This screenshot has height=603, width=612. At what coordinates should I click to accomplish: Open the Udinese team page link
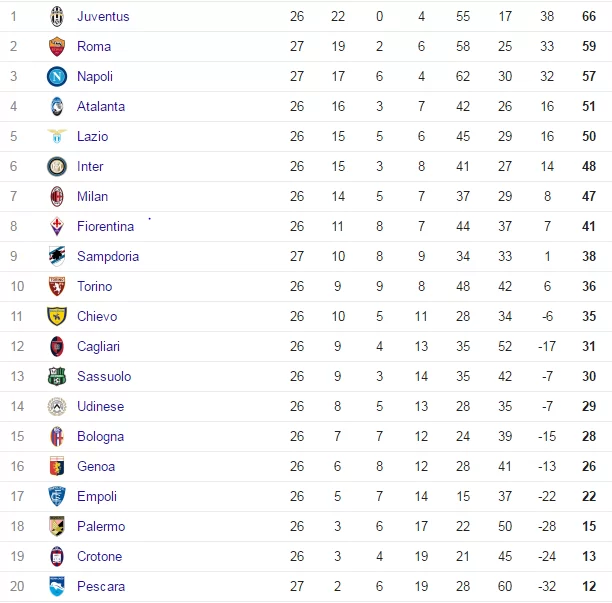pyautogui.click(x=101, y=406)
